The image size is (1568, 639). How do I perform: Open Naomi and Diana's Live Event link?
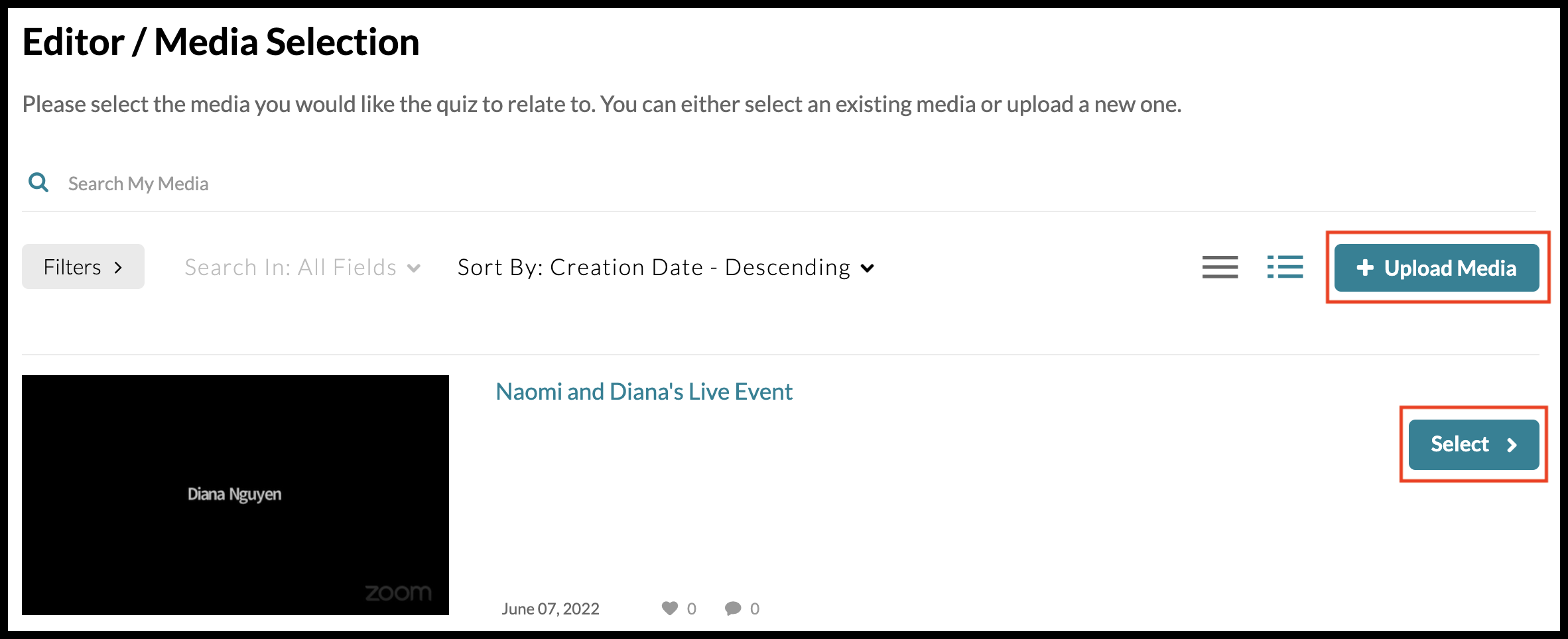tap(643, 392)
